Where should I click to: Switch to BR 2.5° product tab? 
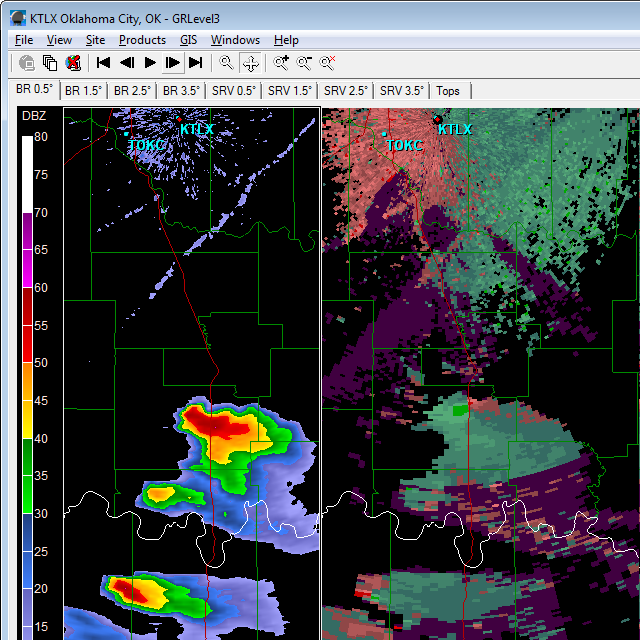(132, 91)
